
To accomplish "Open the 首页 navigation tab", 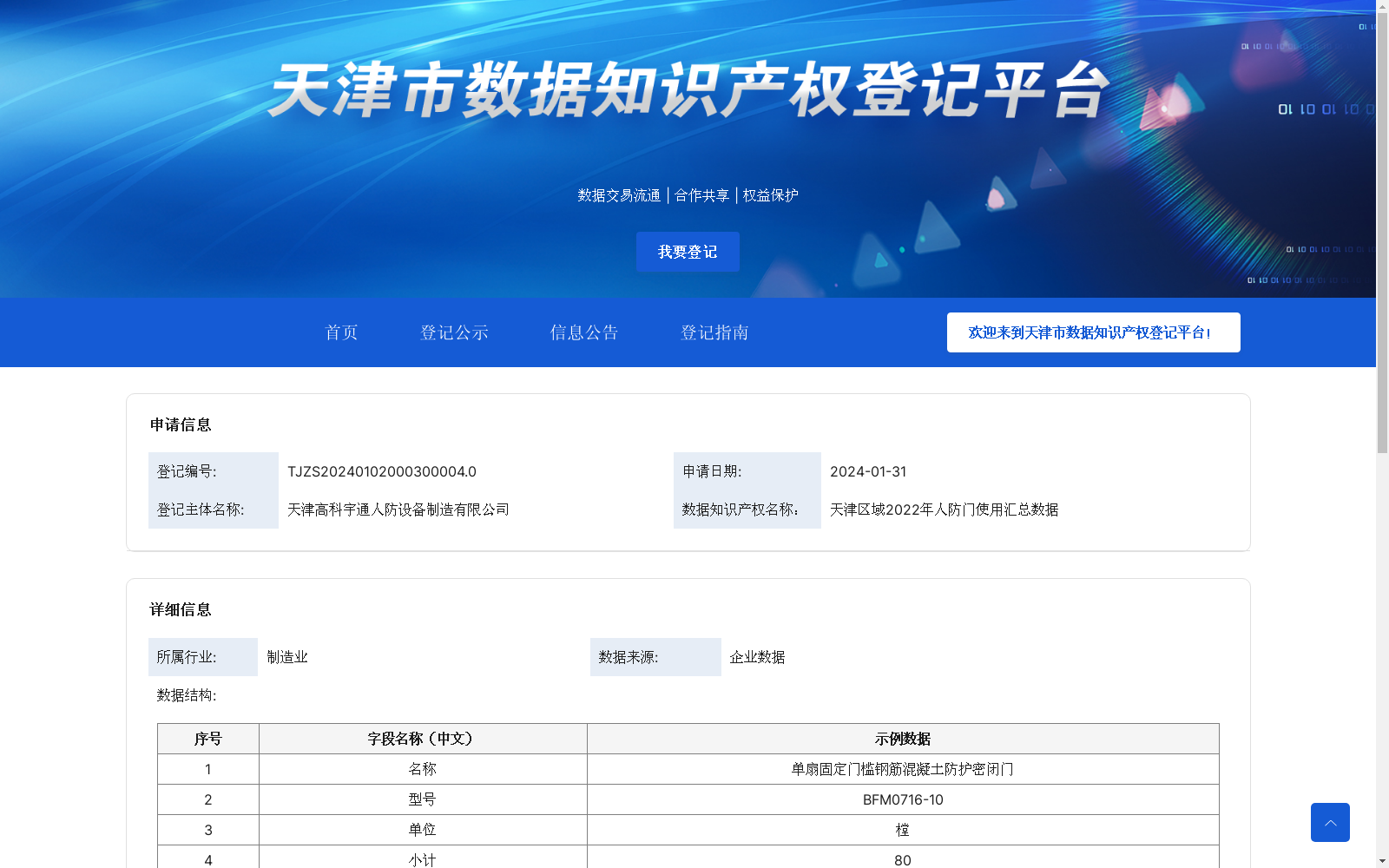I will coord(341,332).
